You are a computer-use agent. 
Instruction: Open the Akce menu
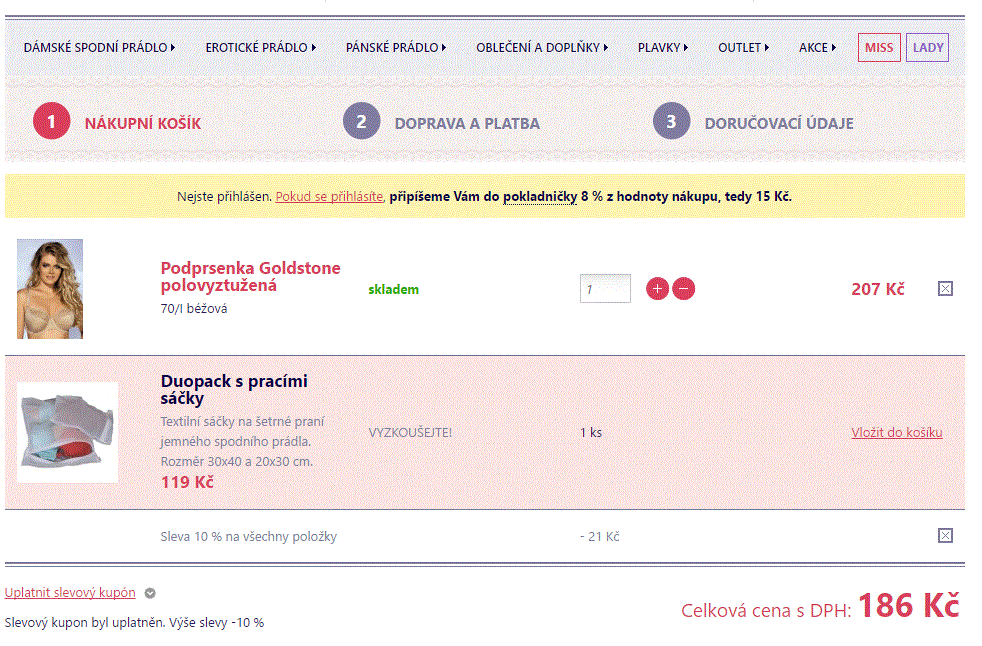point(817,48)
